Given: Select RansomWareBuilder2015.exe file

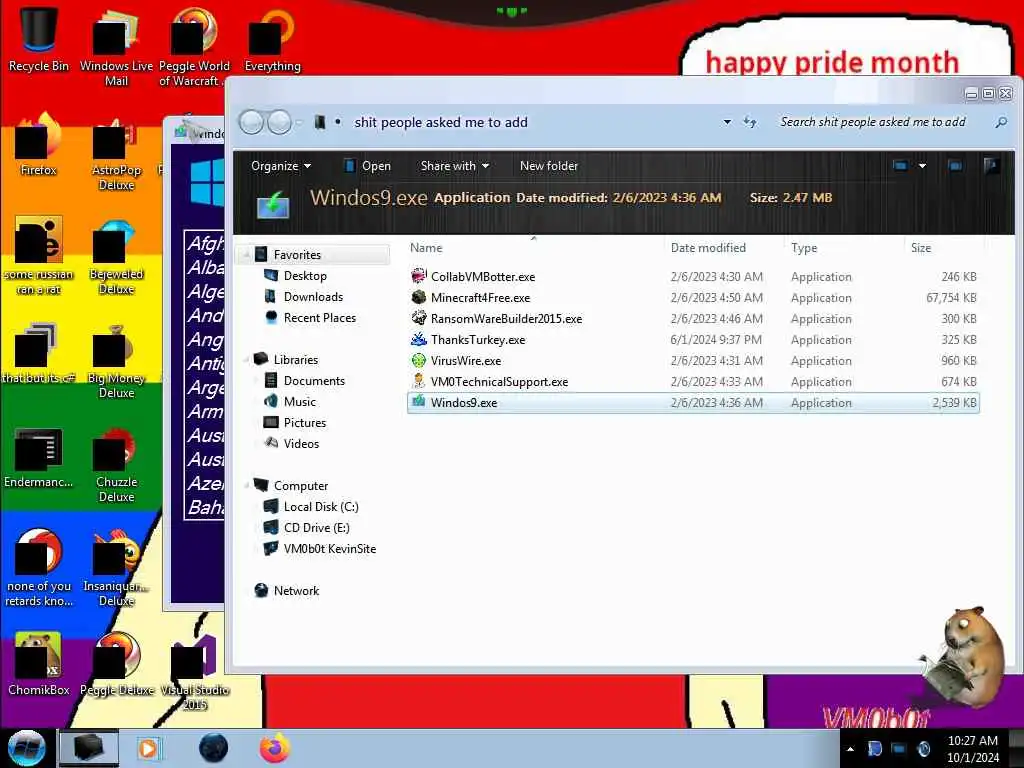Looking at the screenshot, I should click(x=693, y=319).
